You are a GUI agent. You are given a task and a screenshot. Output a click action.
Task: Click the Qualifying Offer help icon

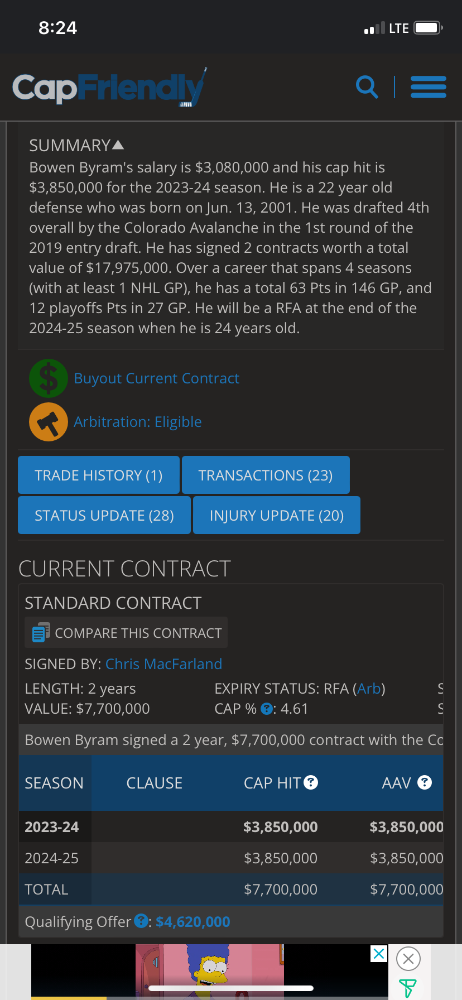pos(142,922)
